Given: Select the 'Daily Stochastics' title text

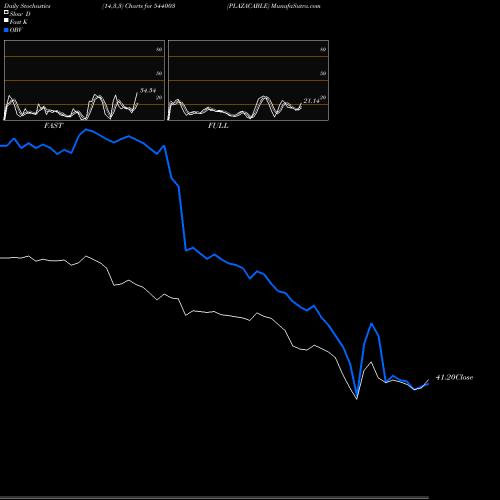Looking at the screenshot, I should point(27,6).
